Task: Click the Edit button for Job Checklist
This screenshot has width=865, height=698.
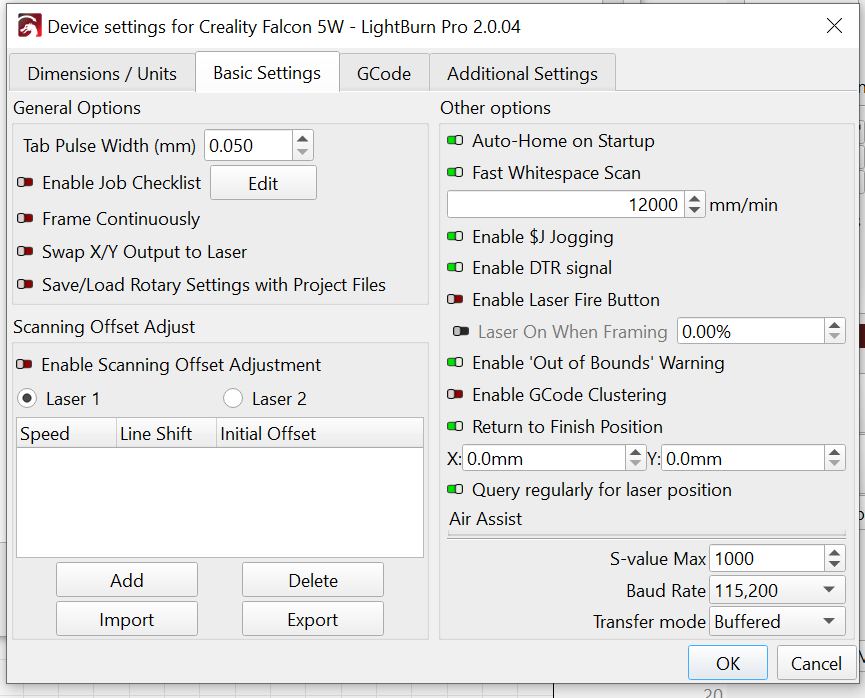Action: (263, 184)
